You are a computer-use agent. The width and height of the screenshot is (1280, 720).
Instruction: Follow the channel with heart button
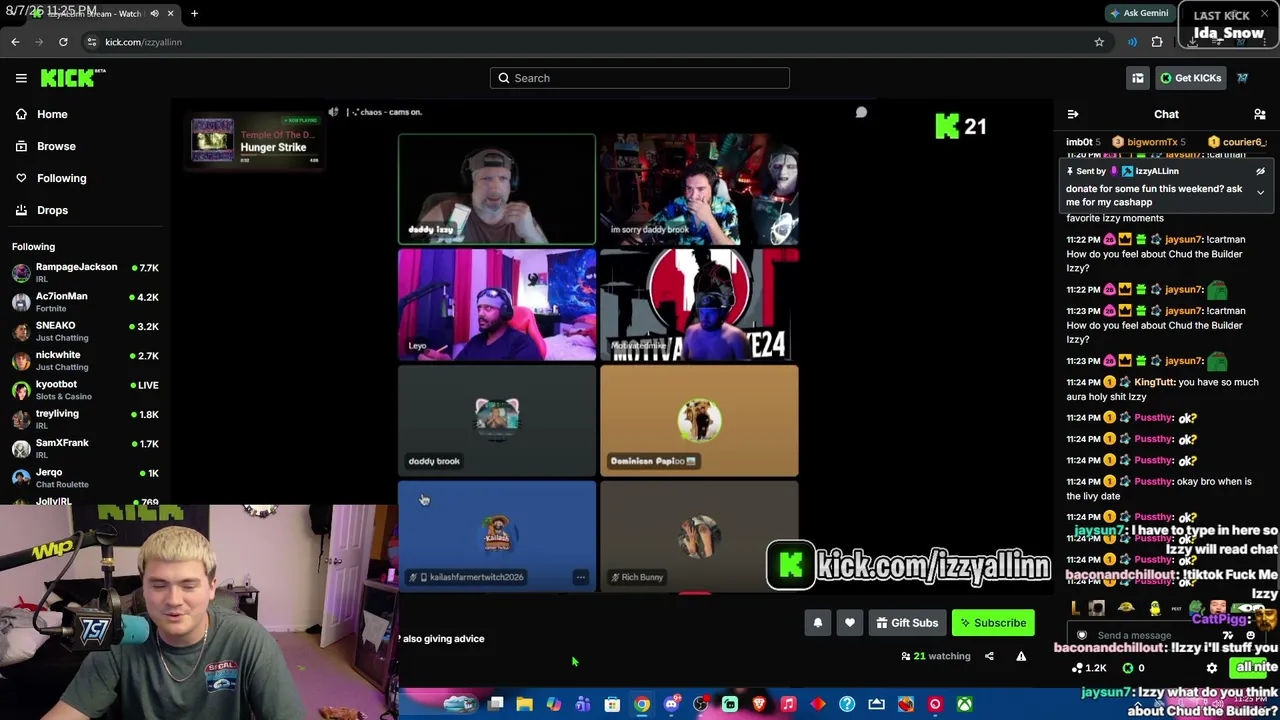click(849, 623)
